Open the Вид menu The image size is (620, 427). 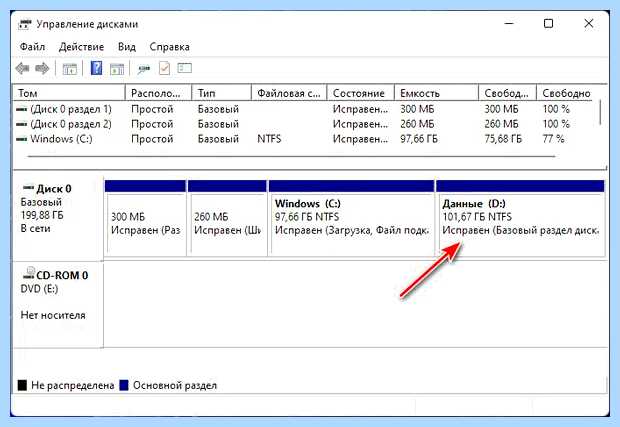(127, 47)
